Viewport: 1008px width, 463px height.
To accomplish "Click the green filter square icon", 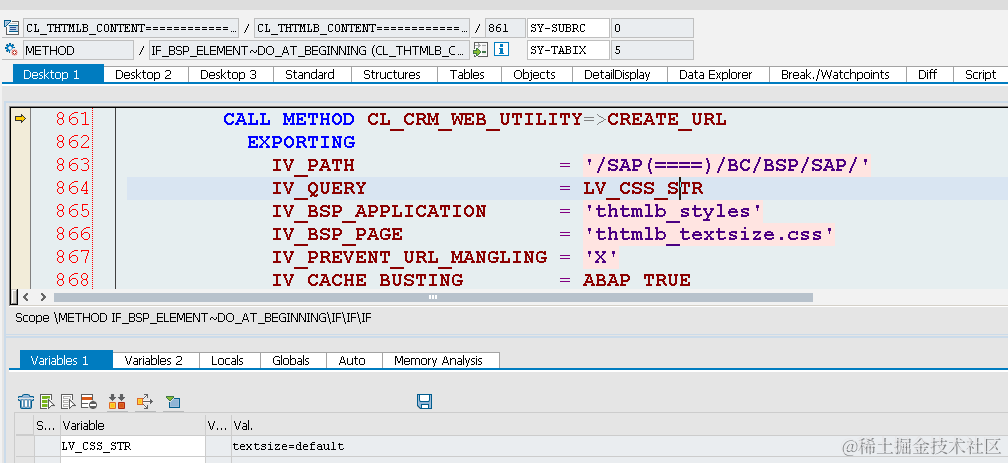I will point(172,402).
